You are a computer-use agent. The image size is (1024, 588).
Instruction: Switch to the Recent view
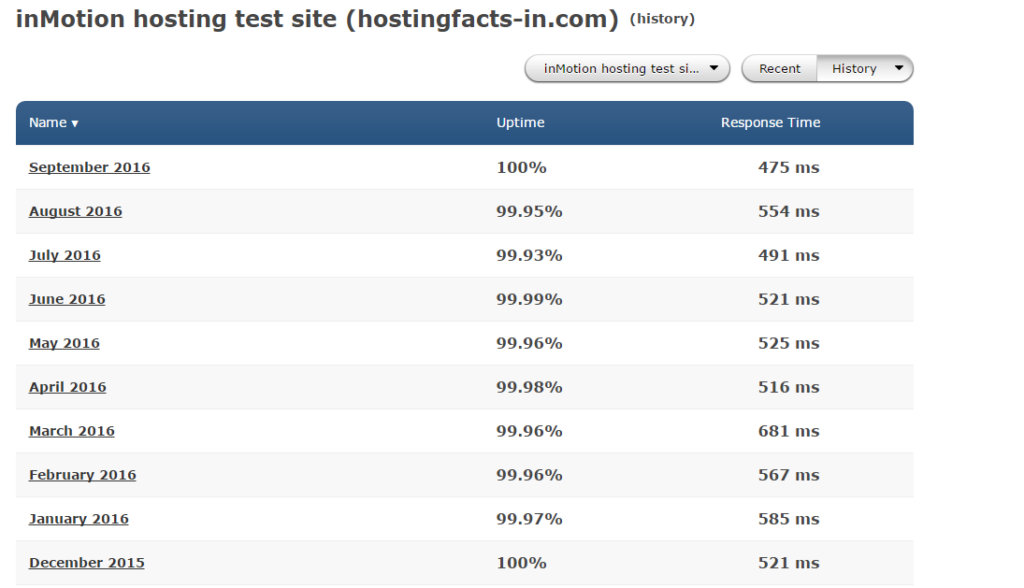(x=779, y=68)
